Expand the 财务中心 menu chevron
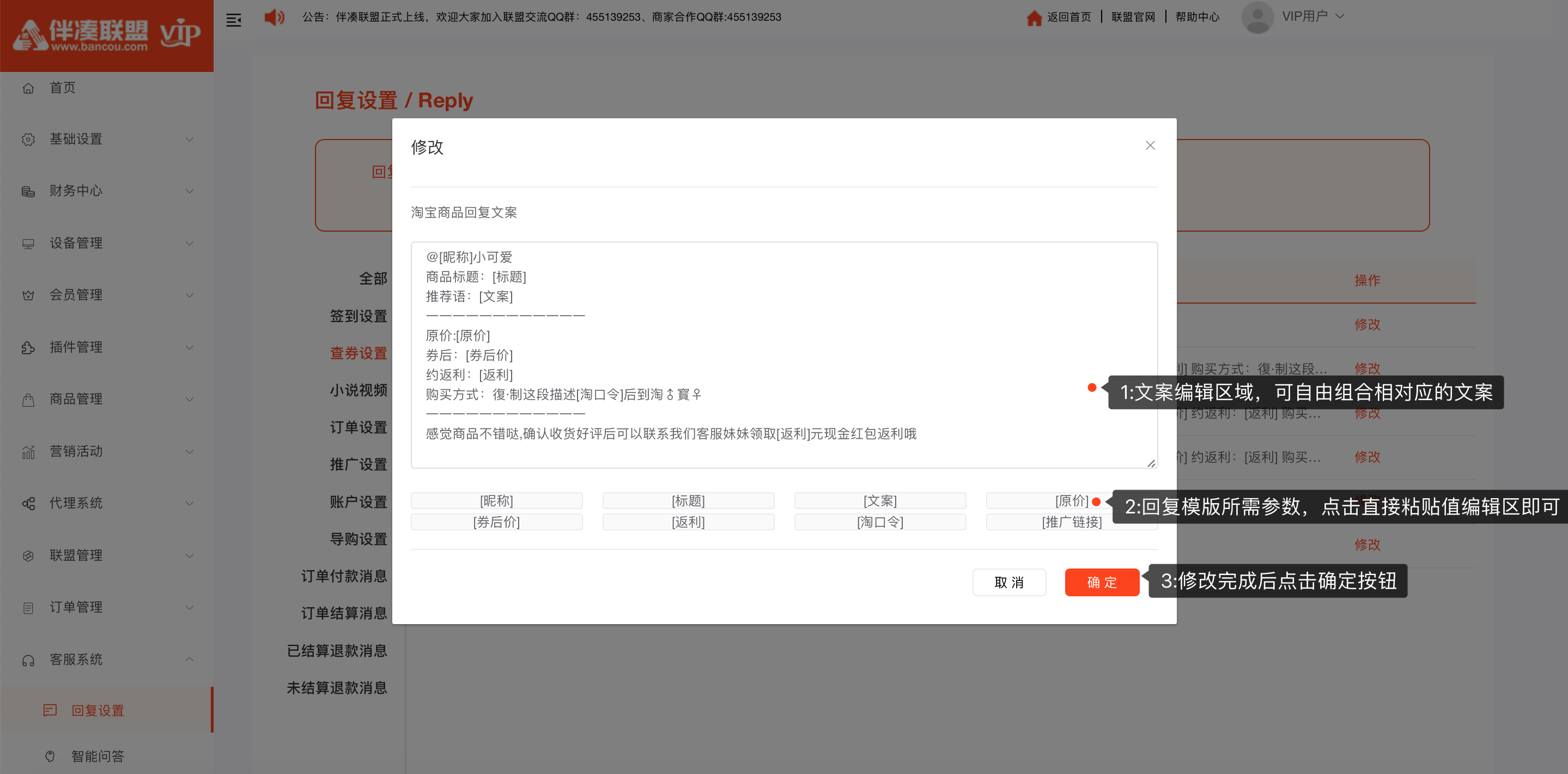This screenshot has width=1568, height=774. 189,191
